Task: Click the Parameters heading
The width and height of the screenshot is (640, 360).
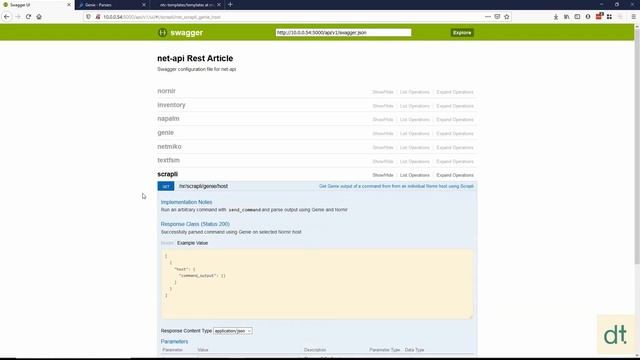Action: click(174, 342)
